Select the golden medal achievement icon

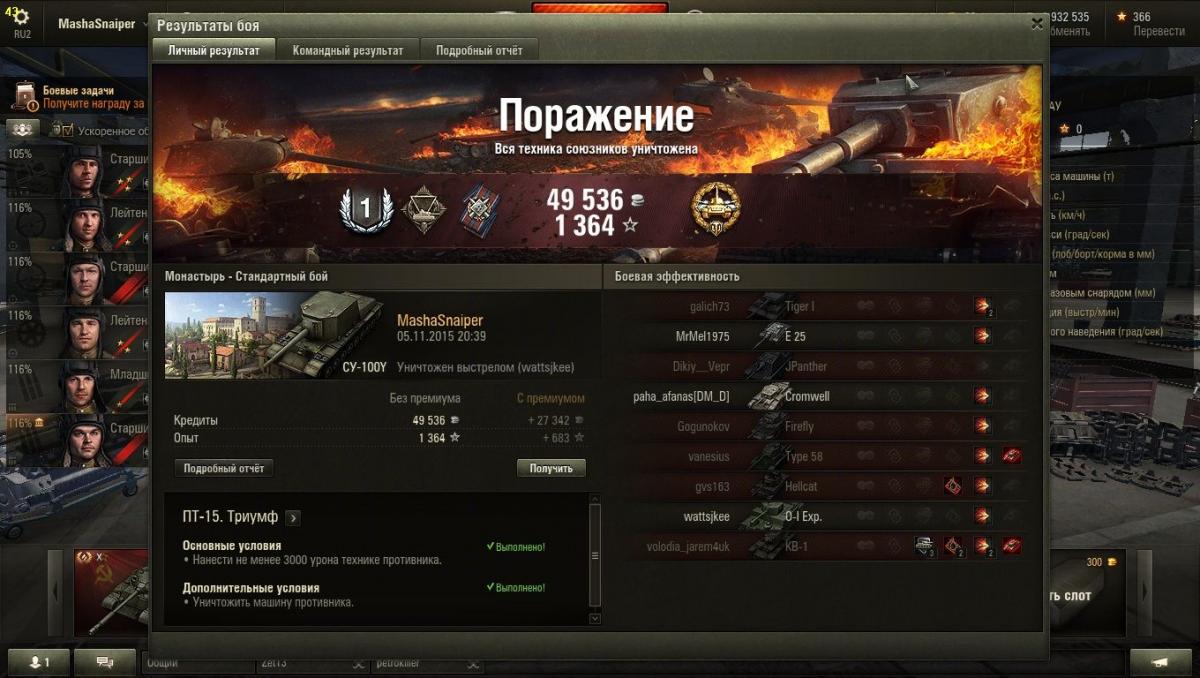pyautogui.click(x=716, y=210)
